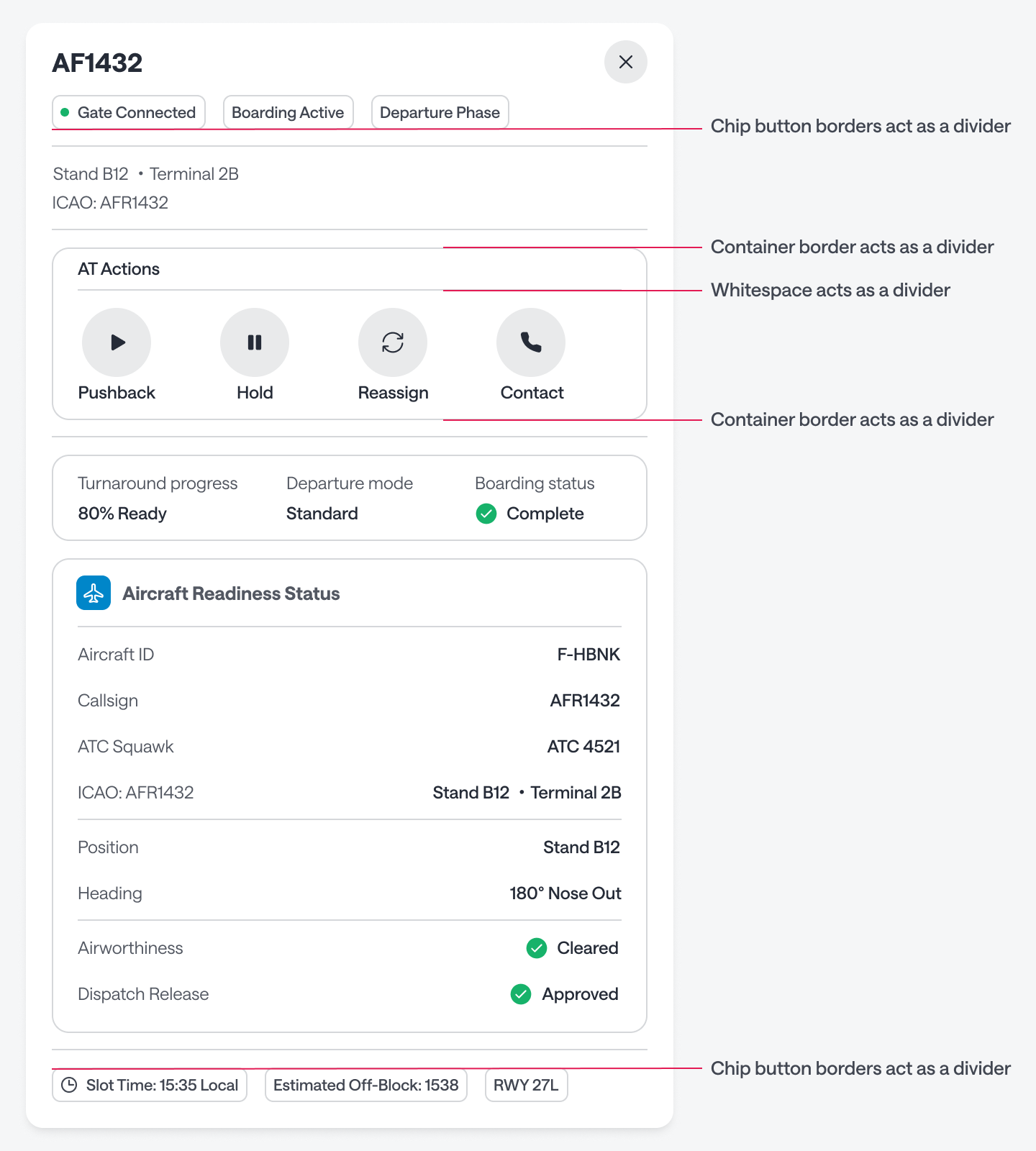Click the ATC 4521 squawk value

click(583, 747)
